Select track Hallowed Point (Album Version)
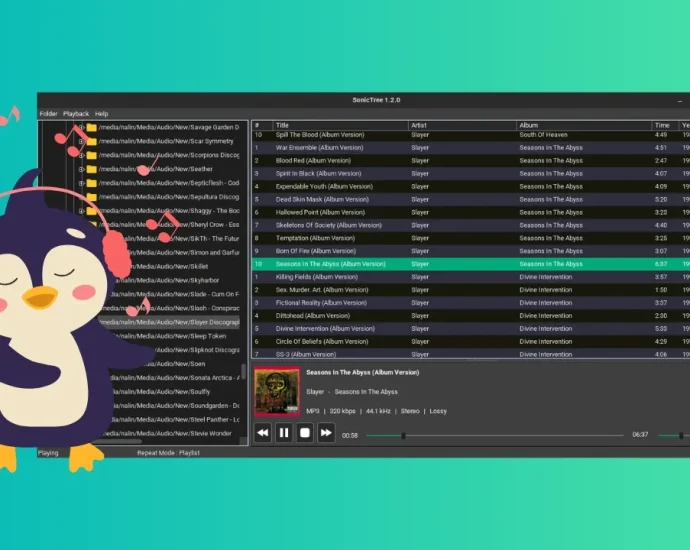The height and width of the screenshot is (550, 690). pos(471,213)
